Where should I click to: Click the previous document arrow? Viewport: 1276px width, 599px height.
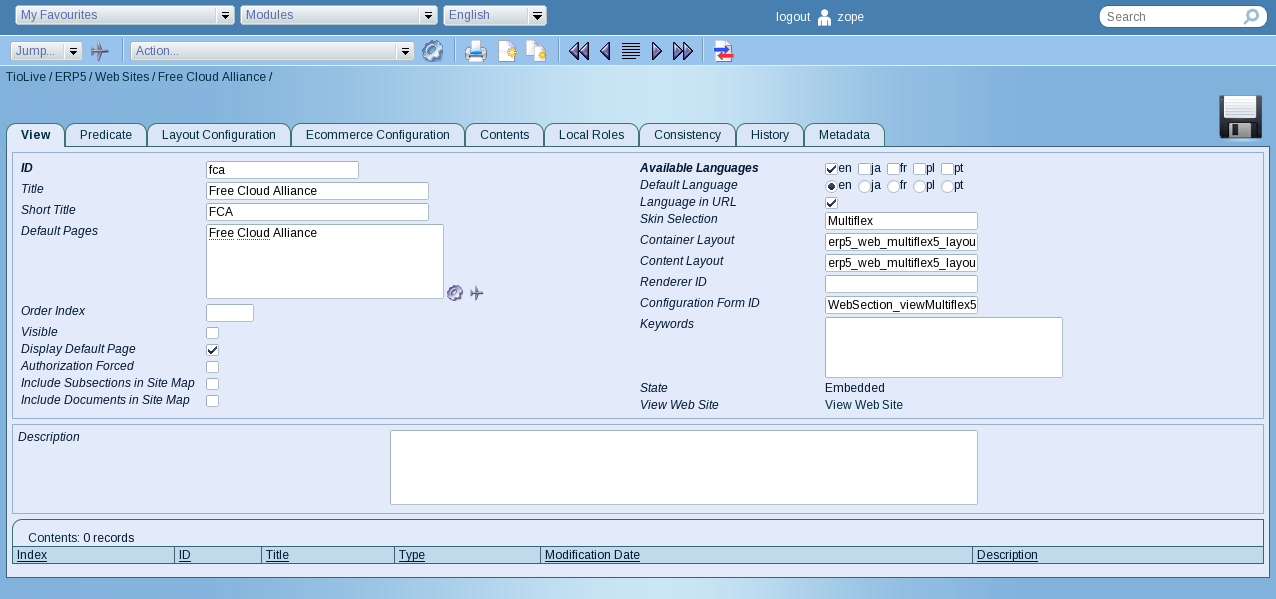pyautogui.click(x=605, y=52)
